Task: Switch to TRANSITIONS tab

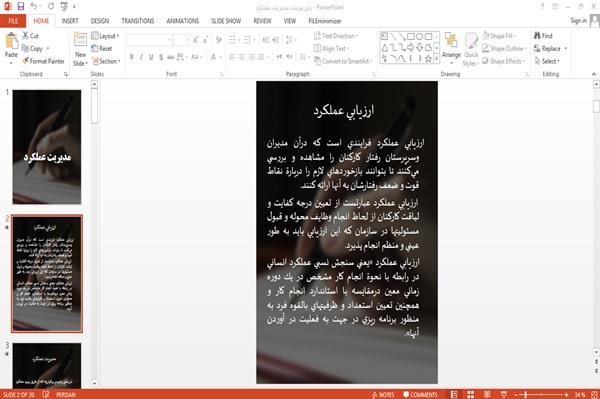Action: [x=138, y=21]
